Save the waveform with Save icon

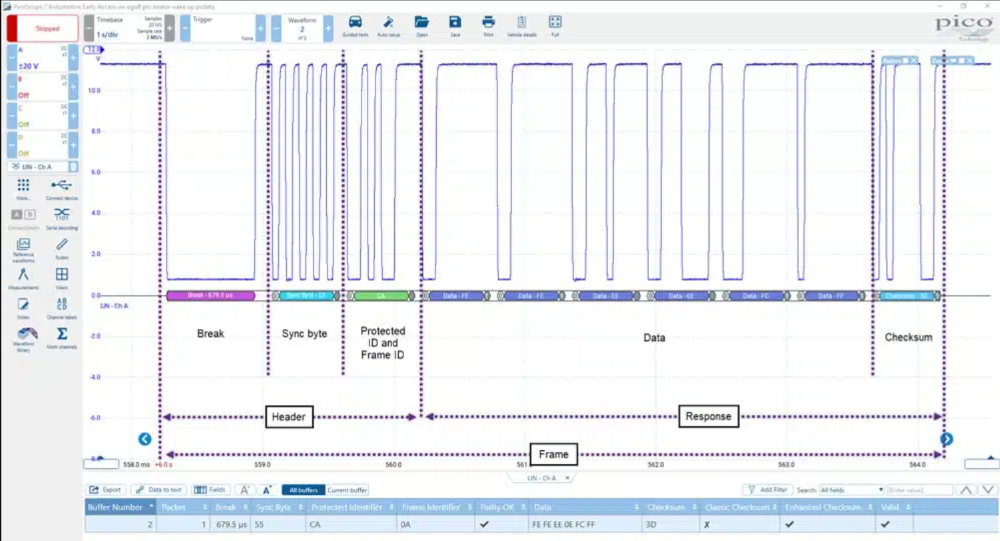pos(455,25)
